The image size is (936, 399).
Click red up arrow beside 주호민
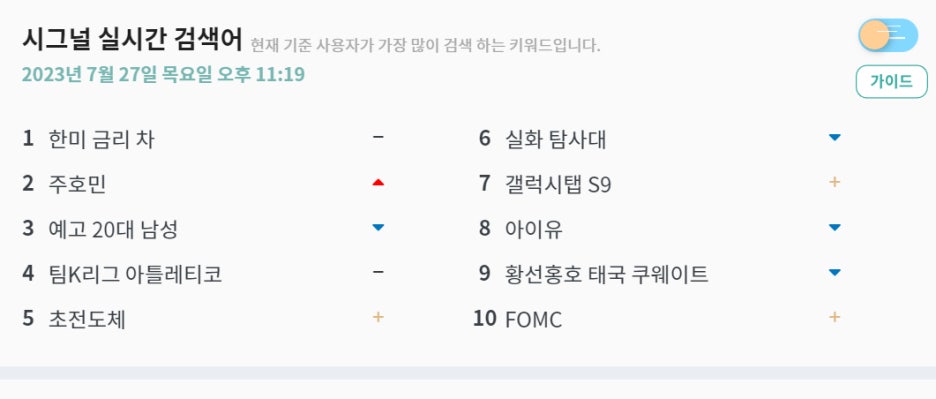coord(378,183)
